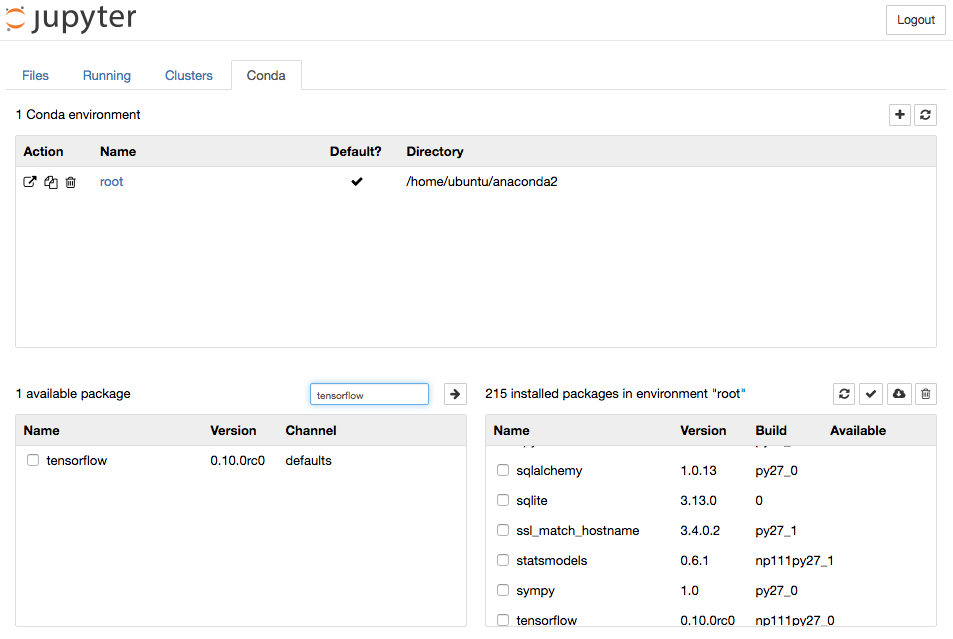Click the checkmark icon above installed packages
This screenshot has width=953, height=639.
click(x=872, y=394)
